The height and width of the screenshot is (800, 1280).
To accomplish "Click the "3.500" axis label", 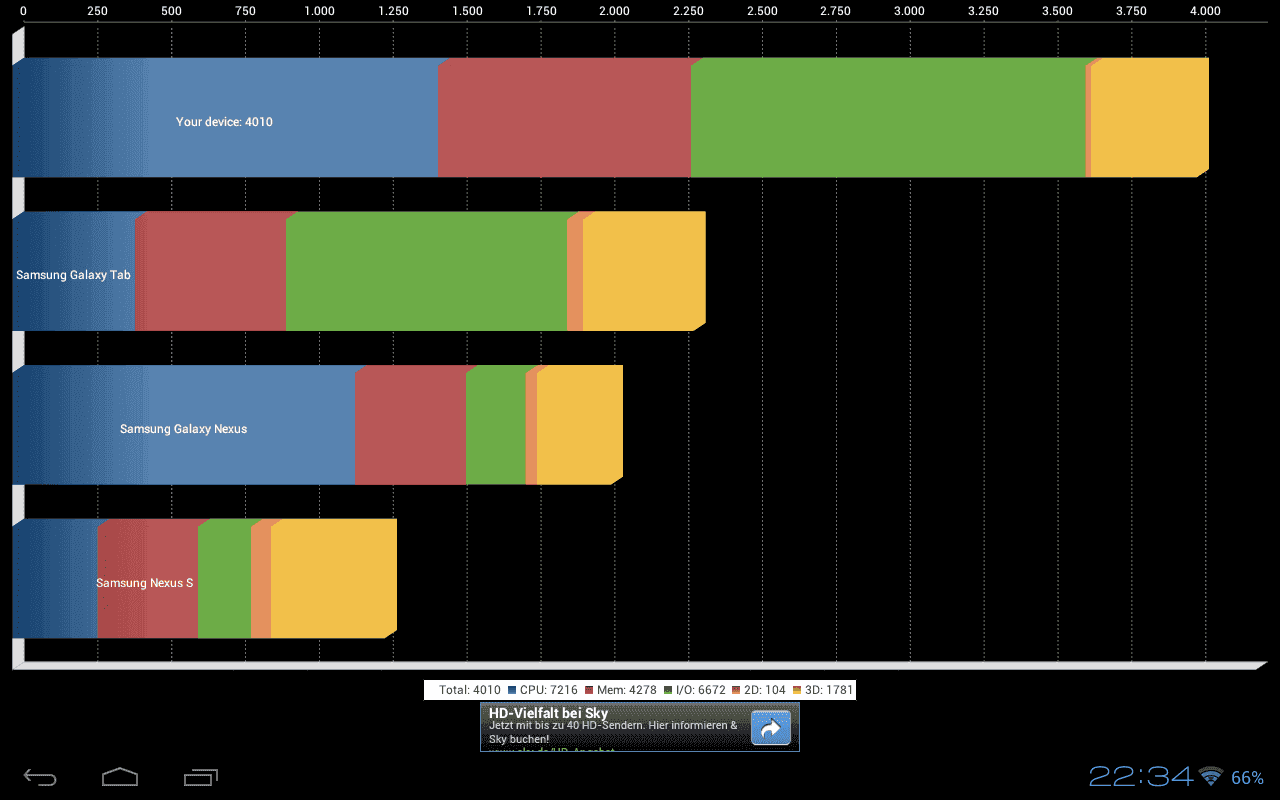I will click(1058, 11).
